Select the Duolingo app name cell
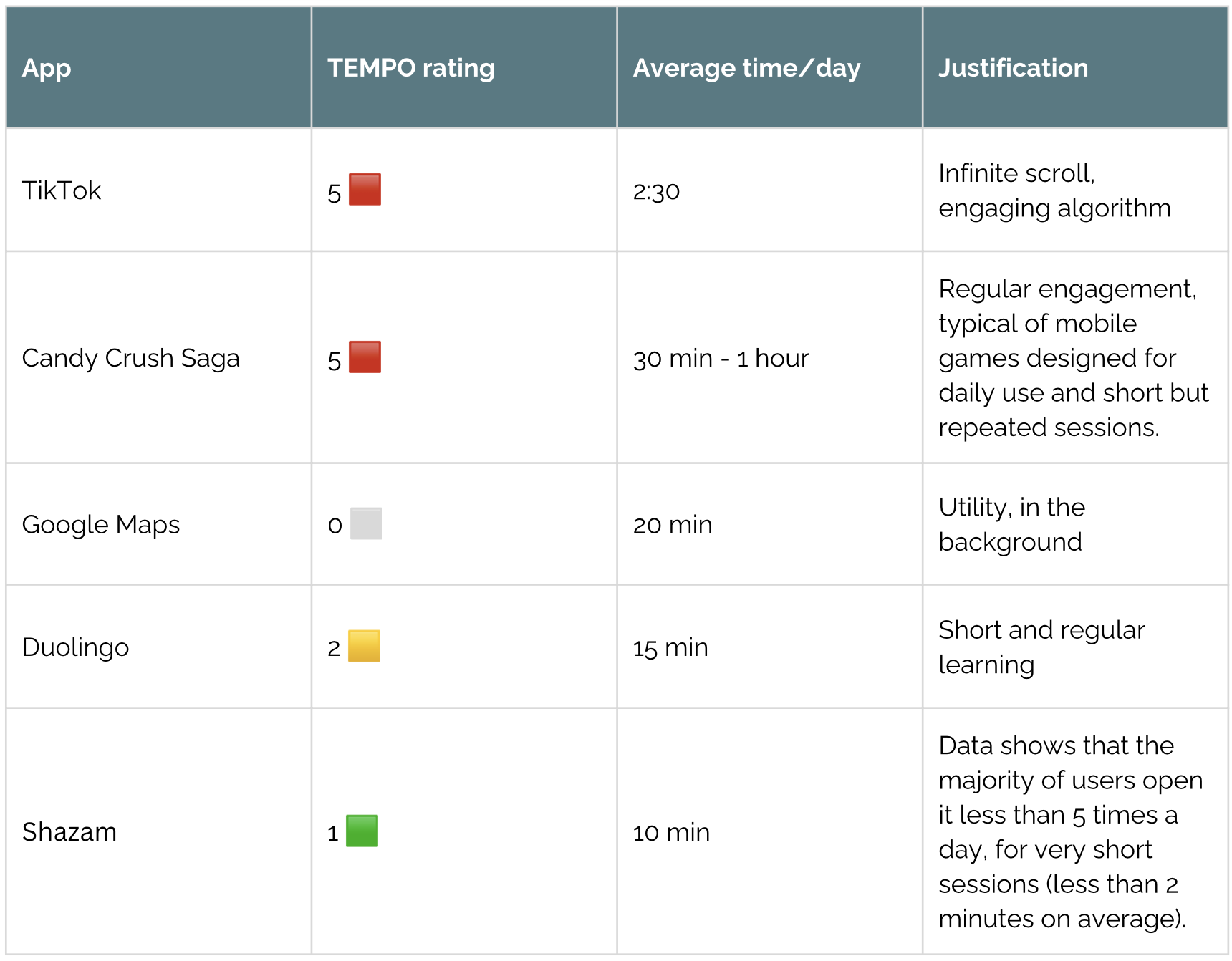 [x=75, y=647]
